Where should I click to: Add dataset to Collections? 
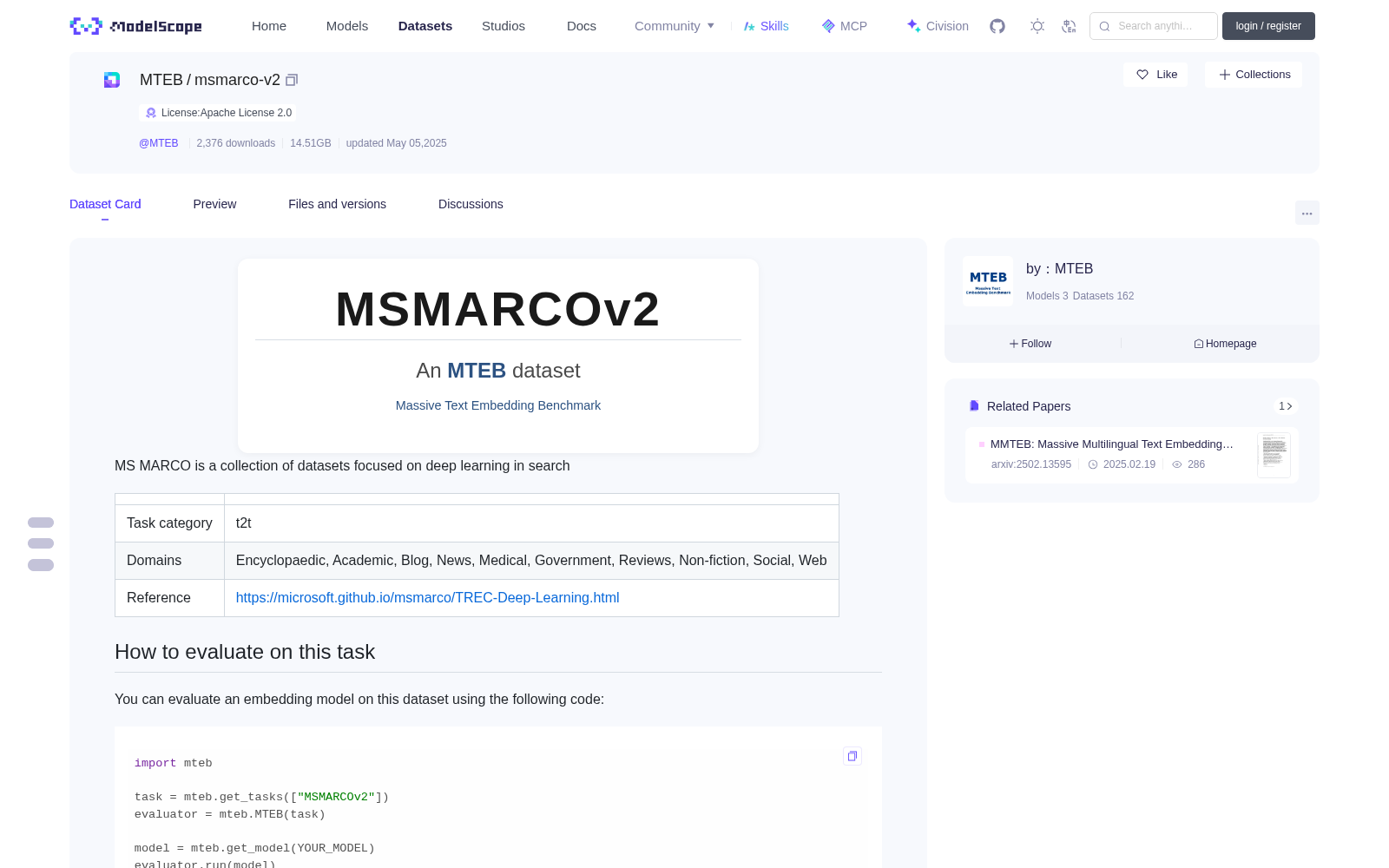click(1254, 75)
